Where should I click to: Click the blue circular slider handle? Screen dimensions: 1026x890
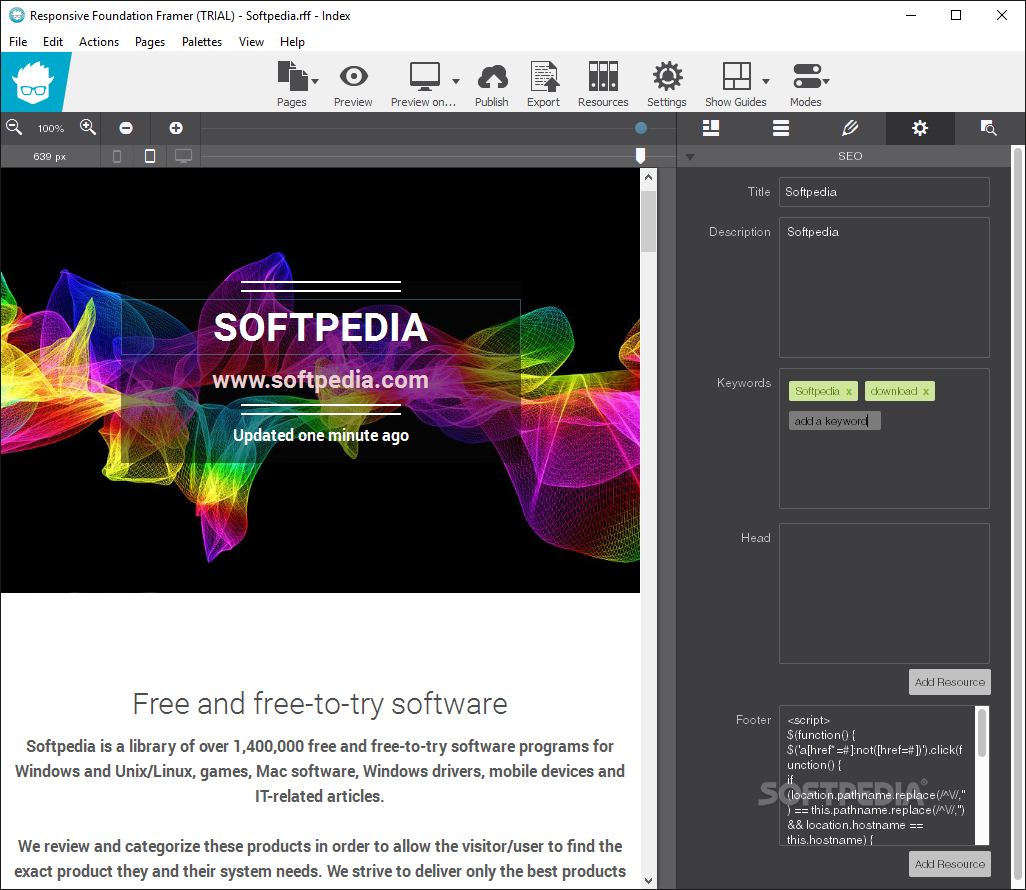pos(641,128)
